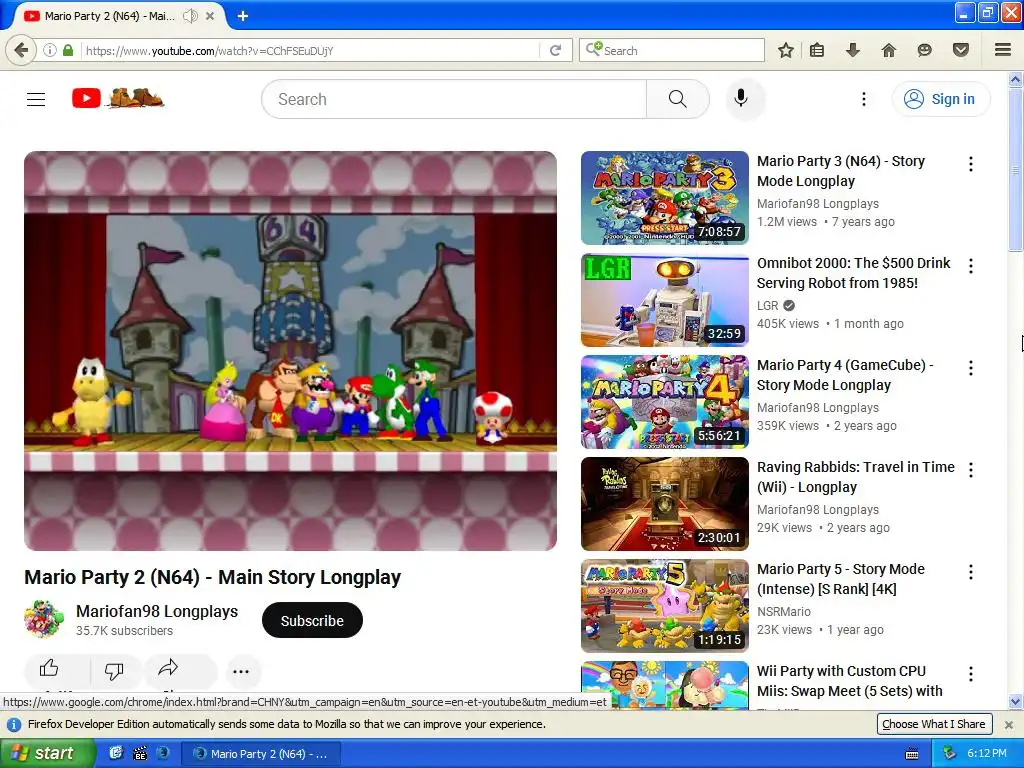Open the on-screen keyboard tray icon
1024x768 pixels.
pos(912,754)
